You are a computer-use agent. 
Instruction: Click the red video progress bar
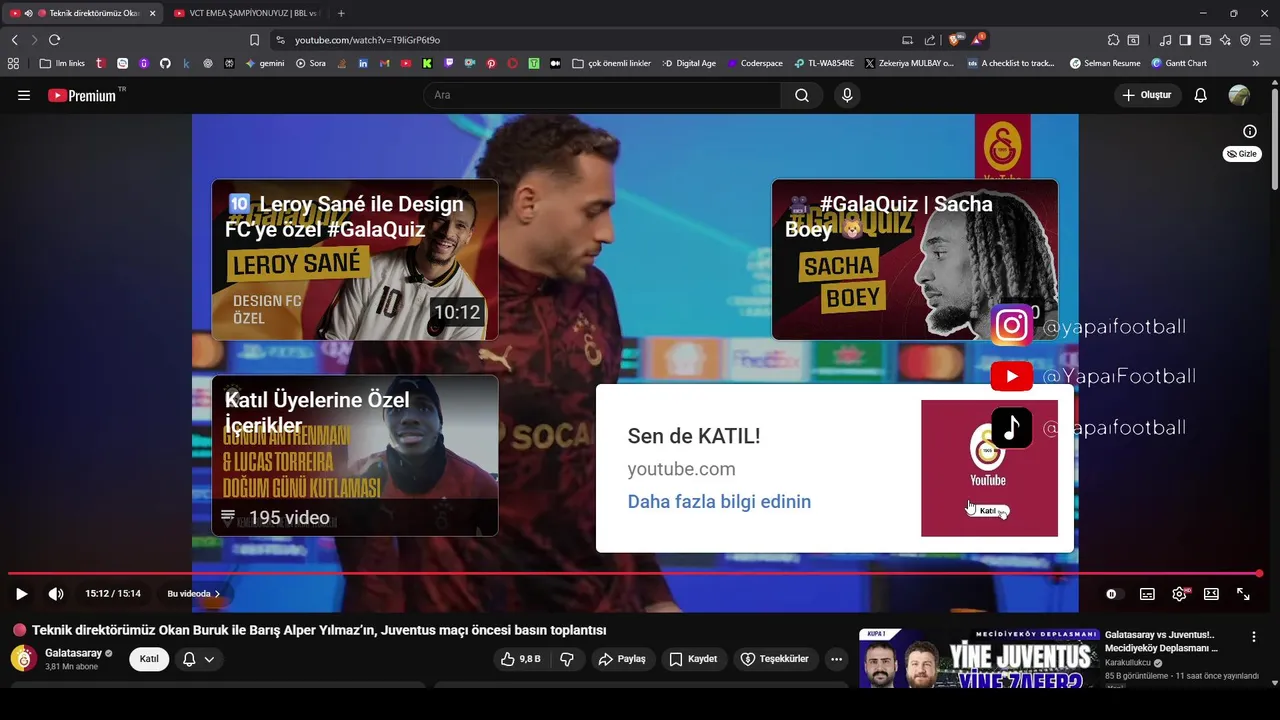(x=634, y=574)
